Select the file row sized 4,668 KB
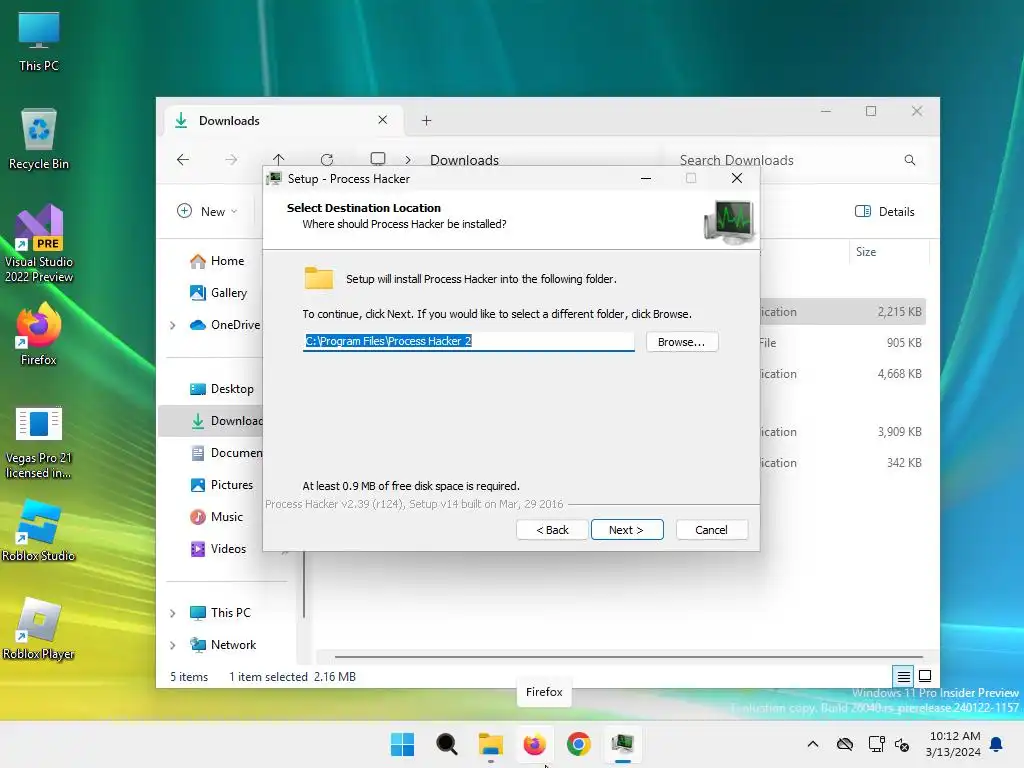The width and height of the screenshot is (1024, 768). pos(843,374)
